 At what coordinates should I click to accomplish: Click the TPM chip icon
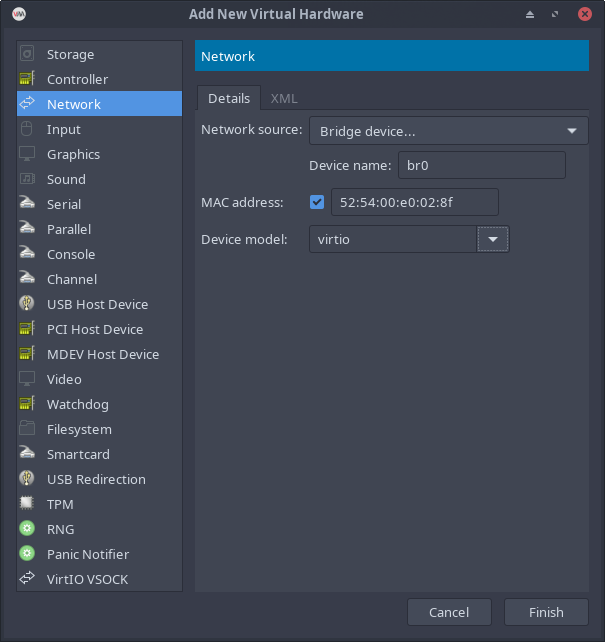[x=27, y=504]
